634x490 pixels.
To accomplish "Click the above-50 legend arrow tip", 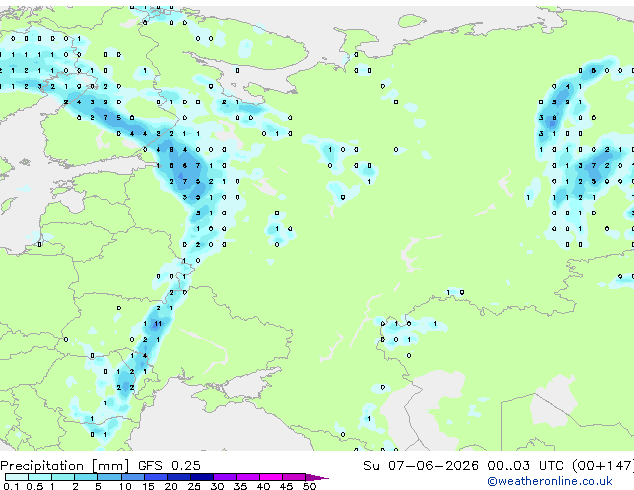I will (x=317, y=477).
